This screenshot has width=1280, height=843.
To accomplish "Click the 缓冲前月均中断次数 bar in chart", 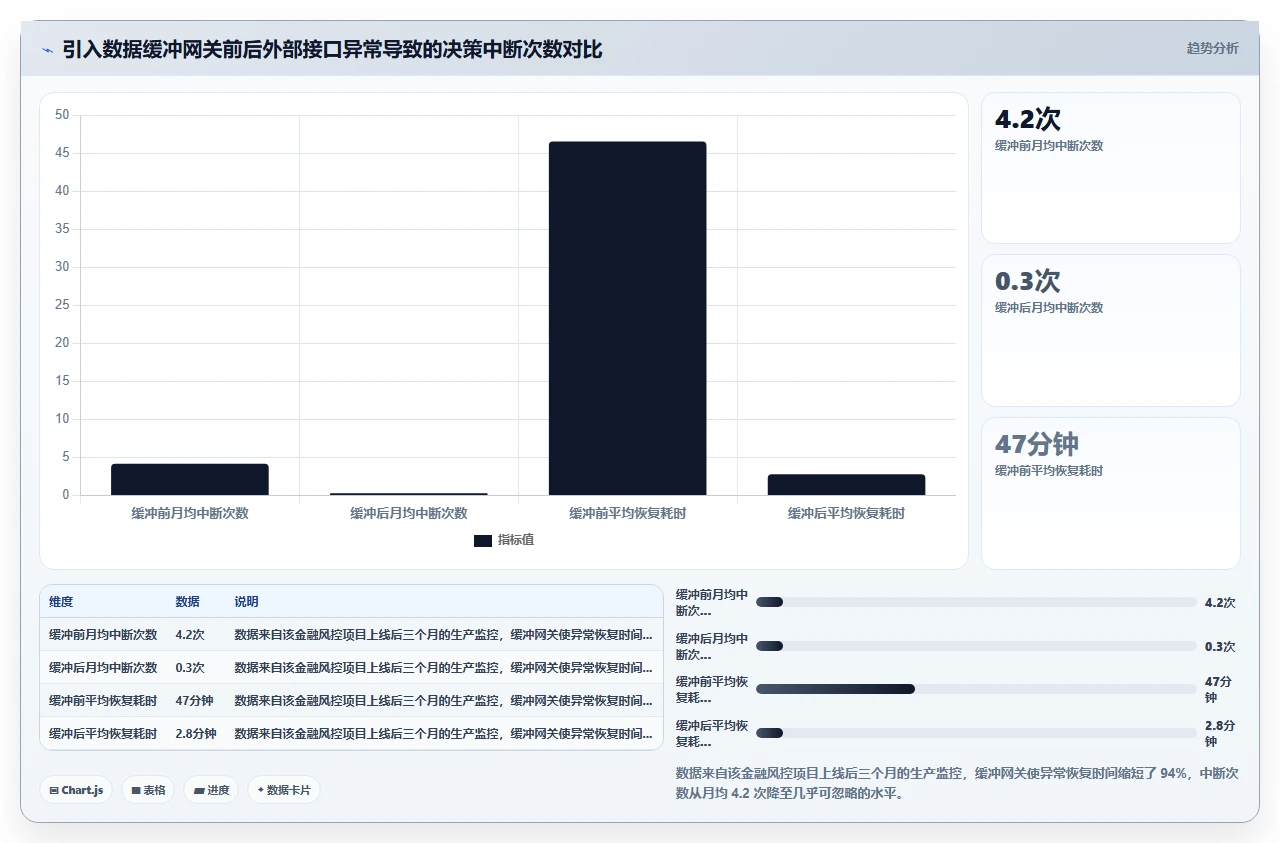I will tap(190, 479).
